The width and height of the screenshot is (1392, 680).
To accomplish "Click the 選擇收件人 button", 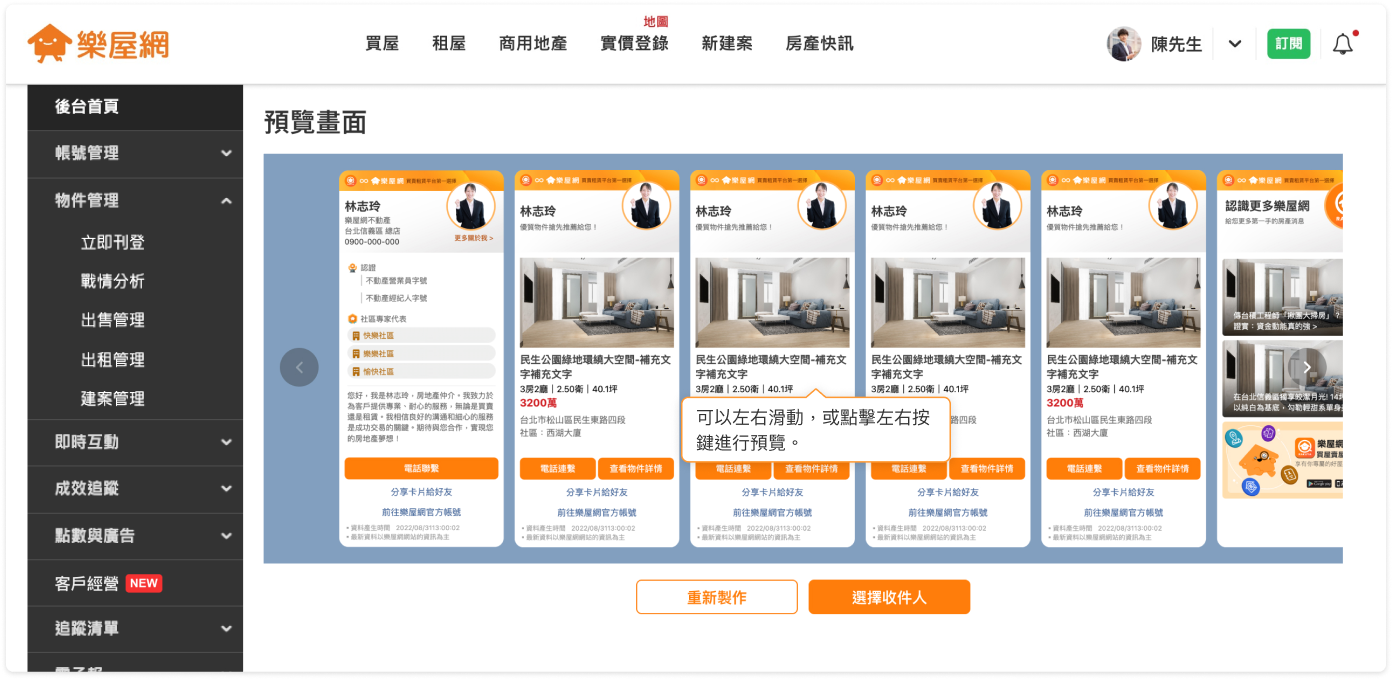I will click(889, 597).
